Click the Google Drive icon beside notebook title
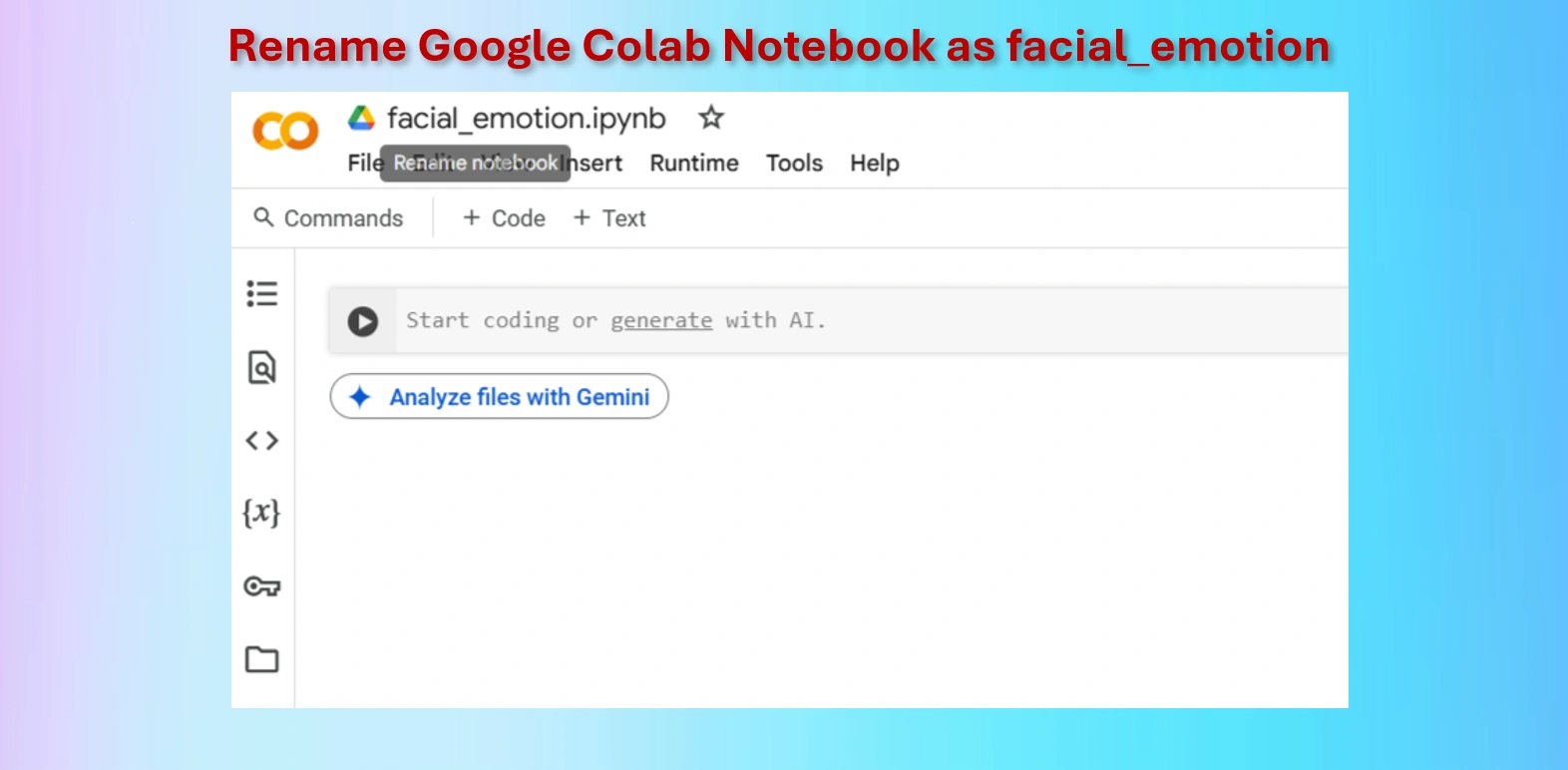Screen dimensions: 1568x770 (361, 119)
